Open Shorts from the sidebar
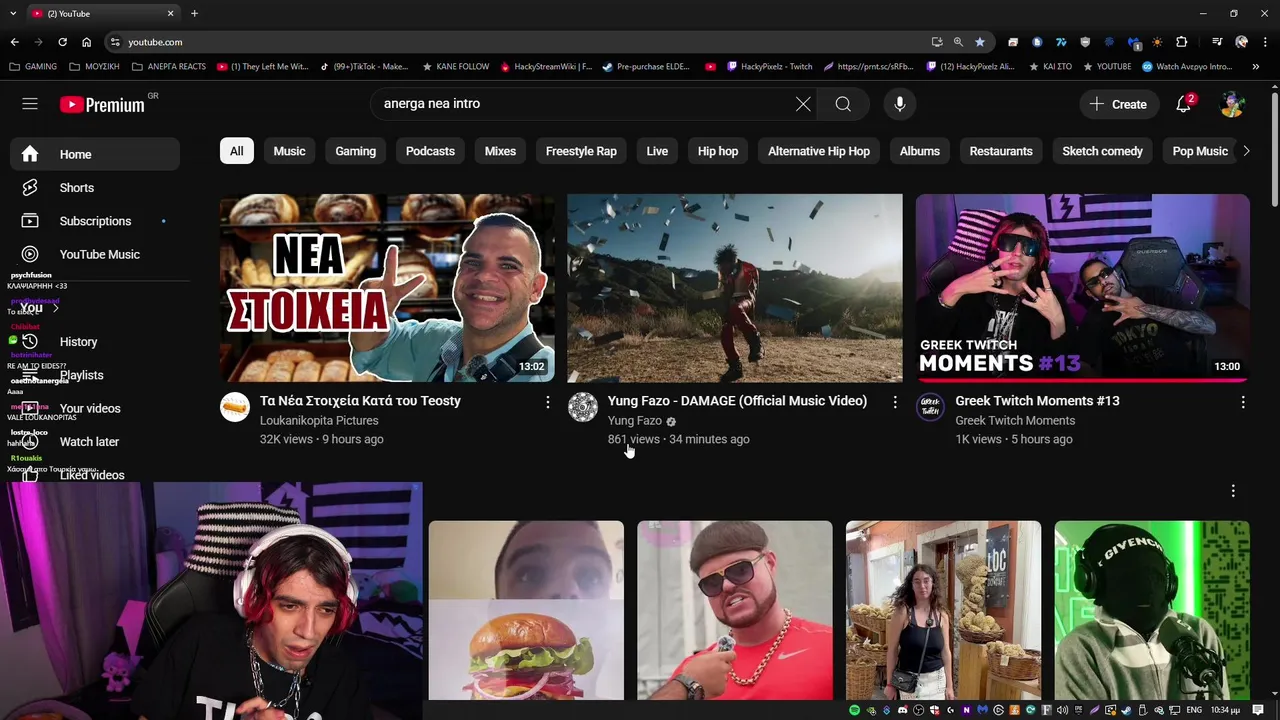 [95, 188]
